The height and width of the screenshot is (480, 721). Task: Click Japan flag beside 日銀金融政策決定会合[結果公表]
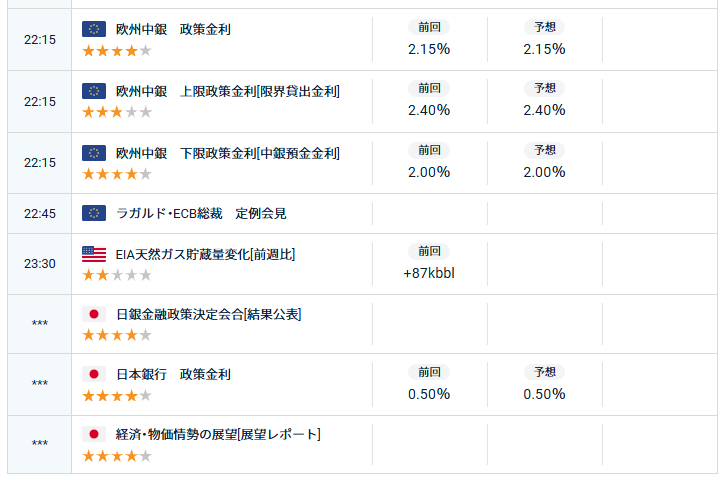pos(94,314)
